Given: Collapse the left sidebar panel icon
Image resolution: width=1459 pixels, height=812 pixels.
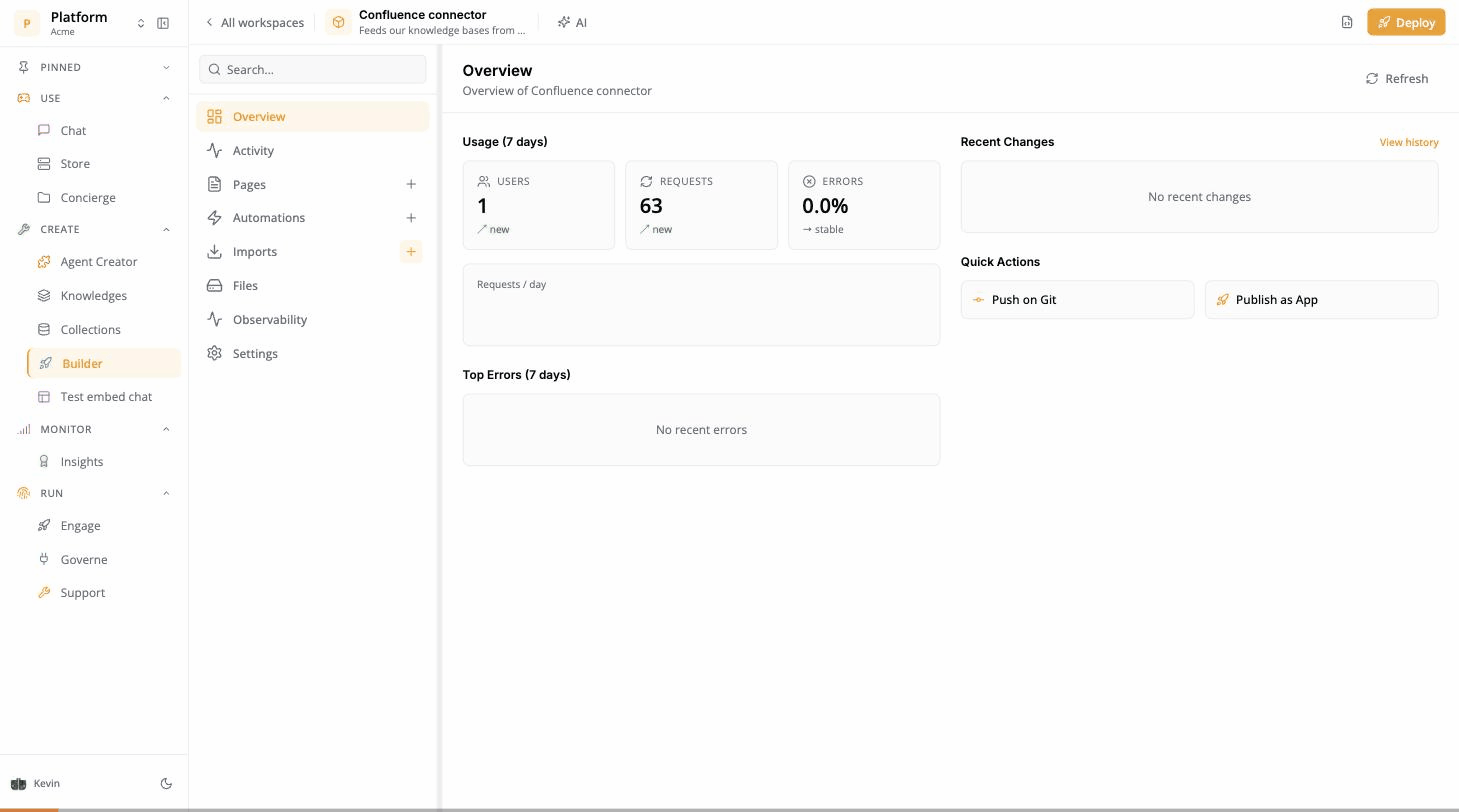Looking at the screenshot, I should click(163, 23).
